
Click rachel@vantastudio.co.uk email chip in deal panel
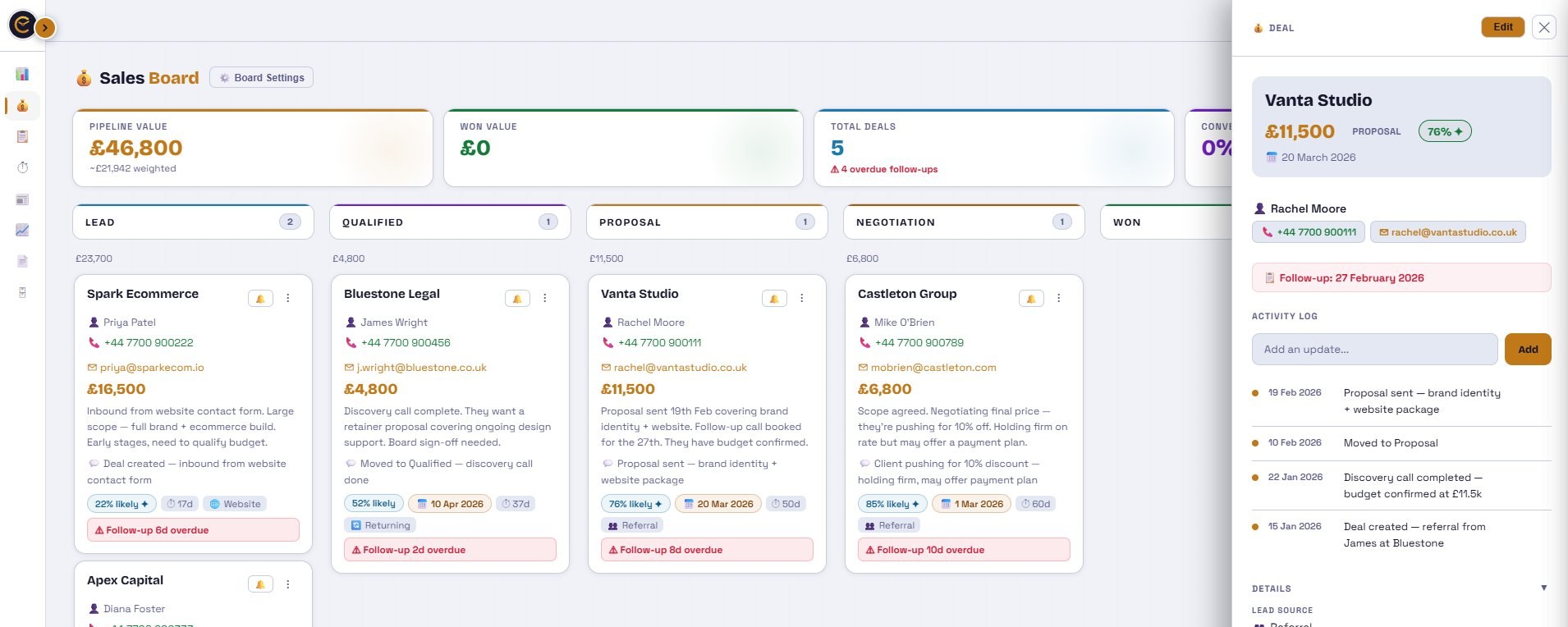point(1448,232)
